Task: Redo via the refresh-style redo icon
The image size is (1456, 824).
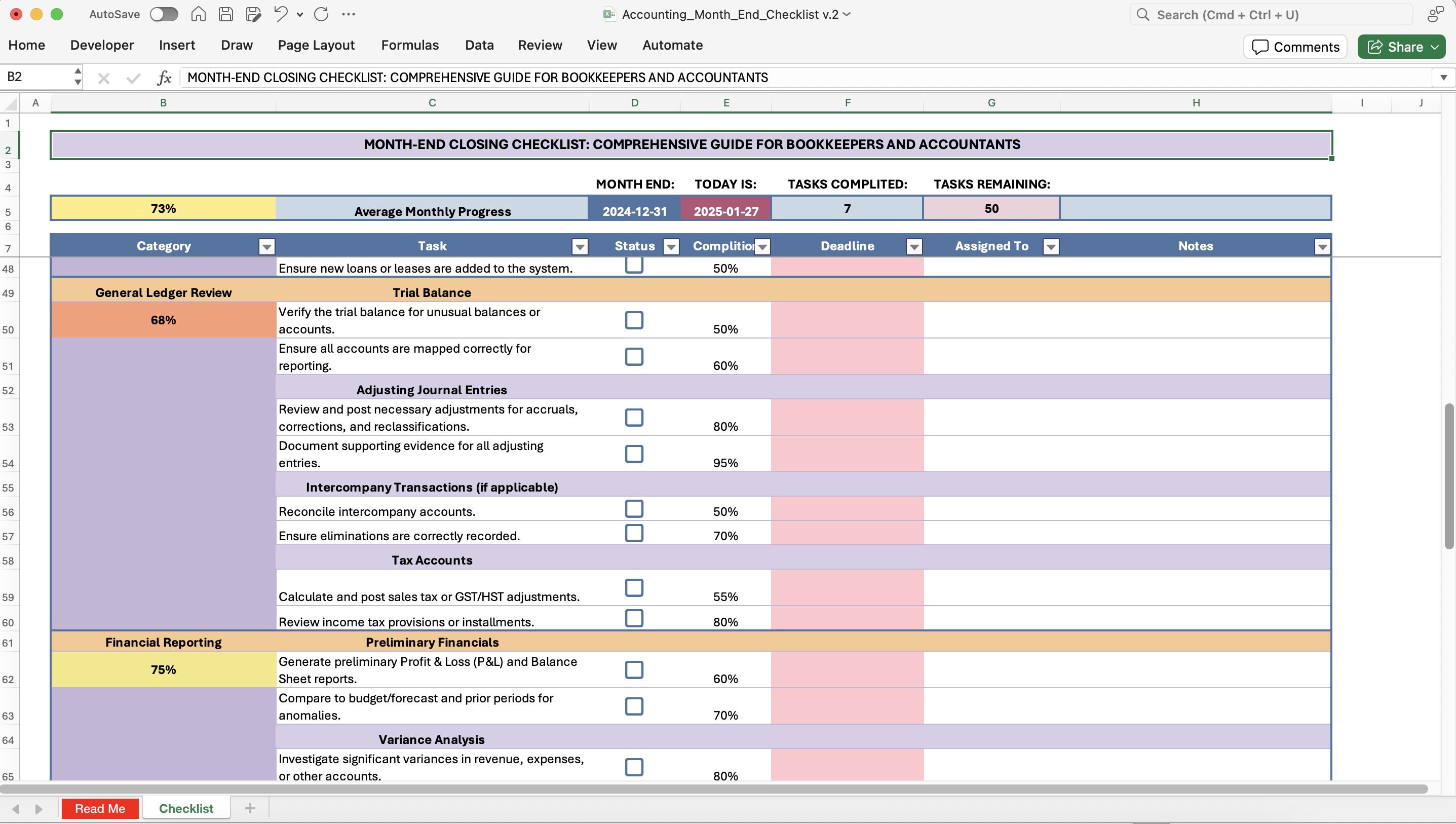Action: click(321, 14)
